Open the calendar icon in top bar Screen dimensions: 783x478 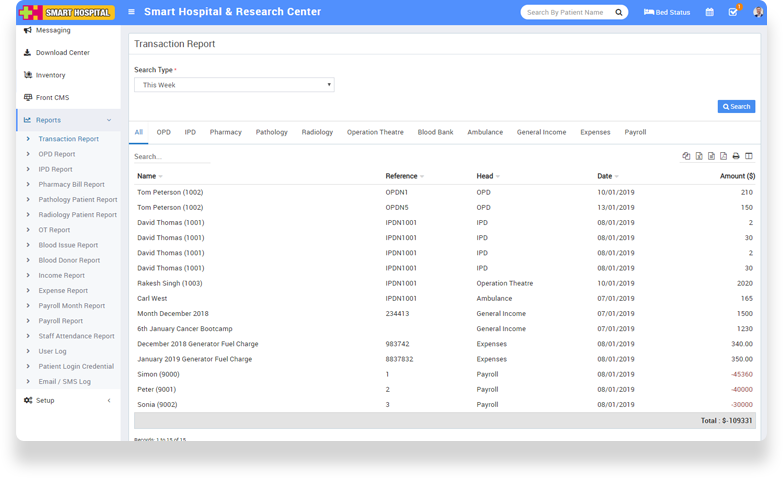pyautogui.click(x=709, y=12)
